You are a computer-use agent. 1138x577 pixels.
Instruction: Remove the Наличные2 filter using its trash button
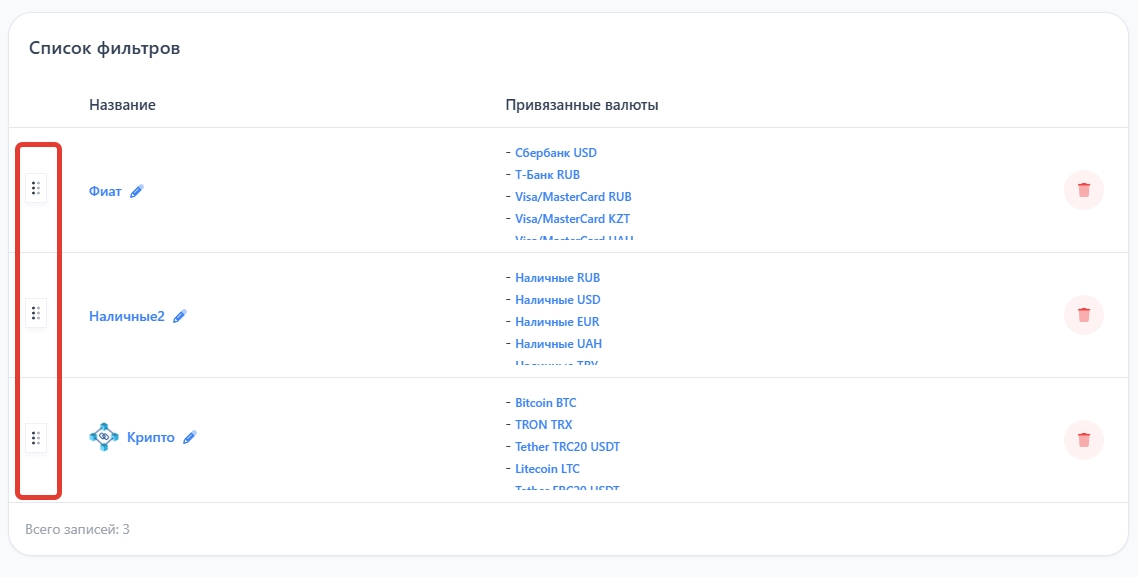pyautogui.click(x=1083, y=315)
